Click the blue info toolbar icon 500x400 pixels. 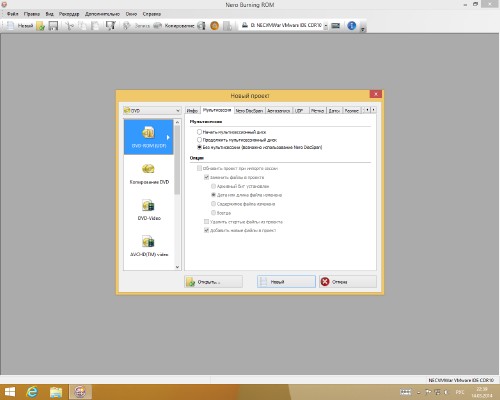[x=352, y=25]
